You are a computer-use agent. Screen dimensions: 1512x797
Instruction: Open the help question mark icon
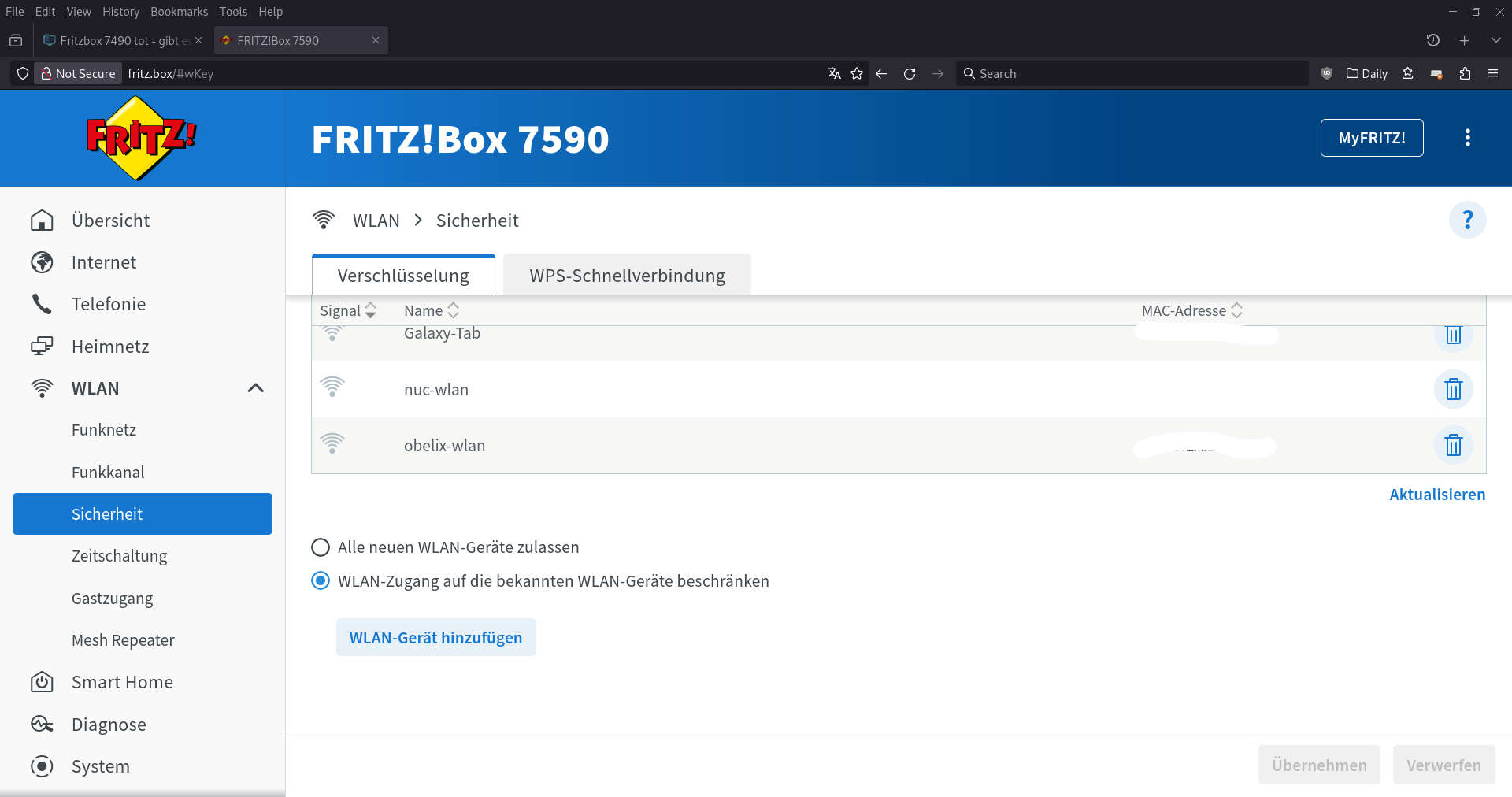pyautogui.click(x=1468, y=220)
